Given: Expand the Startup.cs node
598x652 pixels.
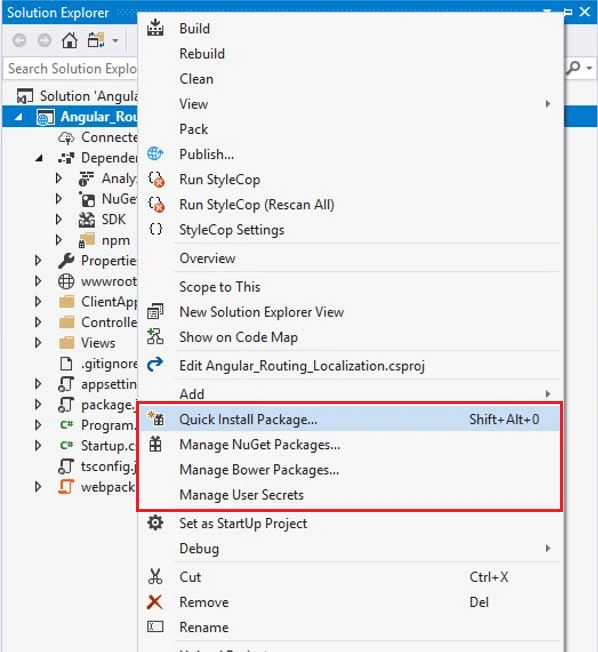Looking at the screenshot, I should tap(38, 445).
